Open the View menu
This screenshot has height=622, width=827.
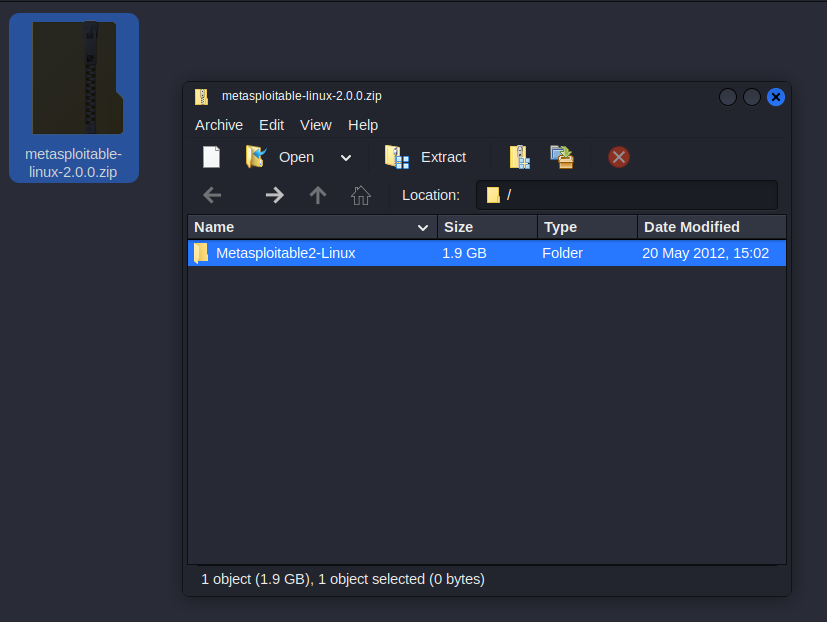pos(315,125)
